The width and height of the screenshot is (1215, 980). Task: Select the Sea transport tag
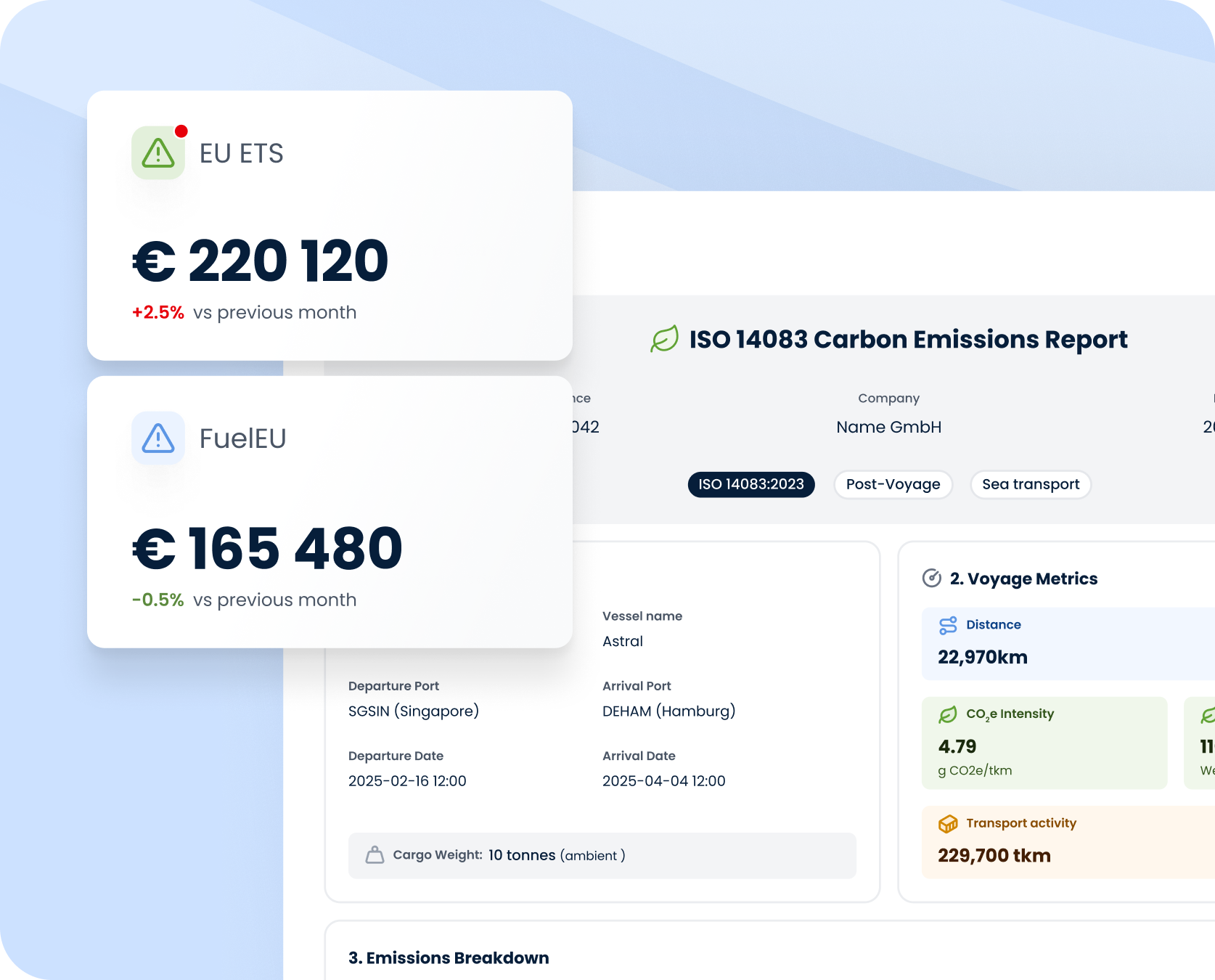click(1030, 484)
